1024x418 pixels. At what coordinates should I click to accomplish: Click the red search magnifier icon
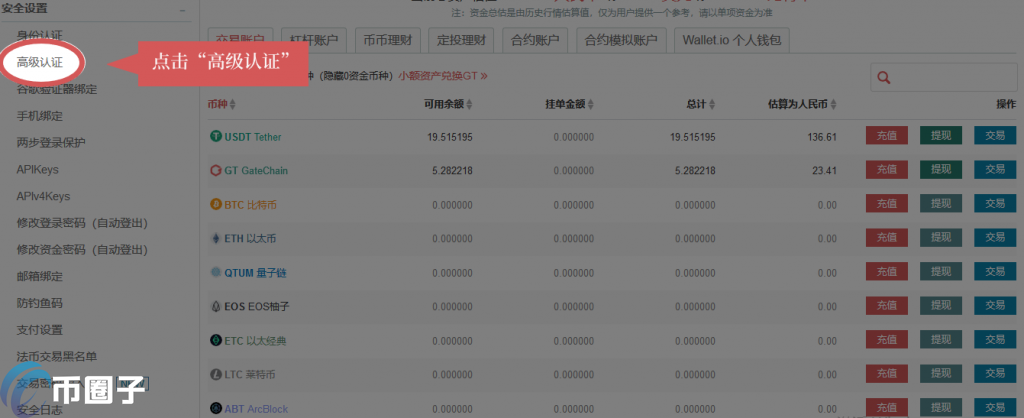884,78
